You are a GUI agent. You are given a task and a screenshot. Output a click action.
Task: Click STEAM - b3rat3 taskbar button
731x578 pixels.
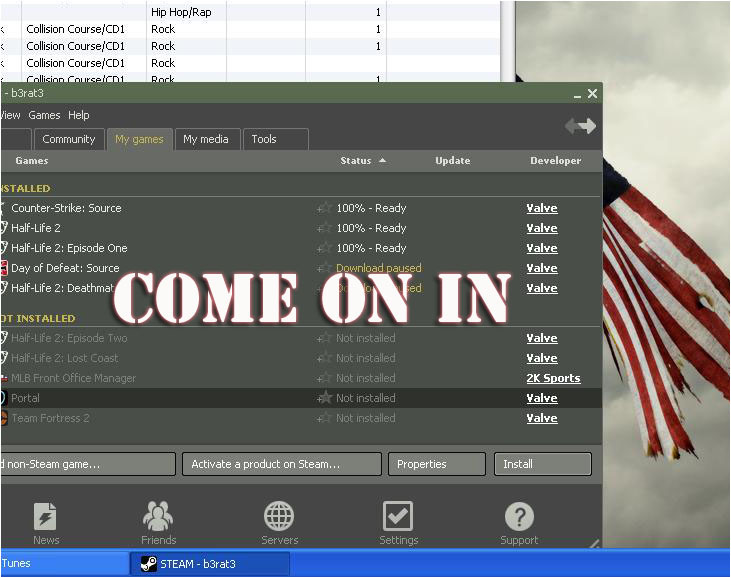click(209, 564)
